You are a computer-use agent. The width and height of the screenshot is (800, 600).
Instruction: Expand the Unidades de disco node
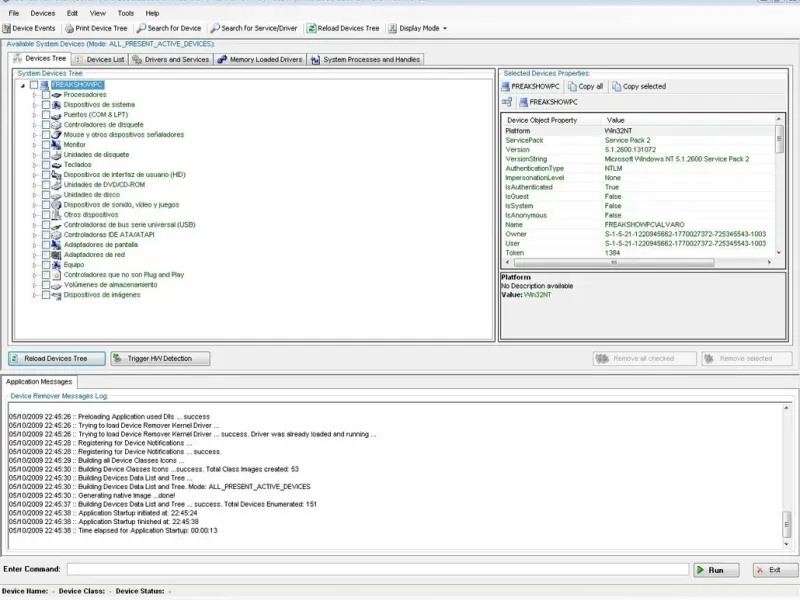(34, 195)
